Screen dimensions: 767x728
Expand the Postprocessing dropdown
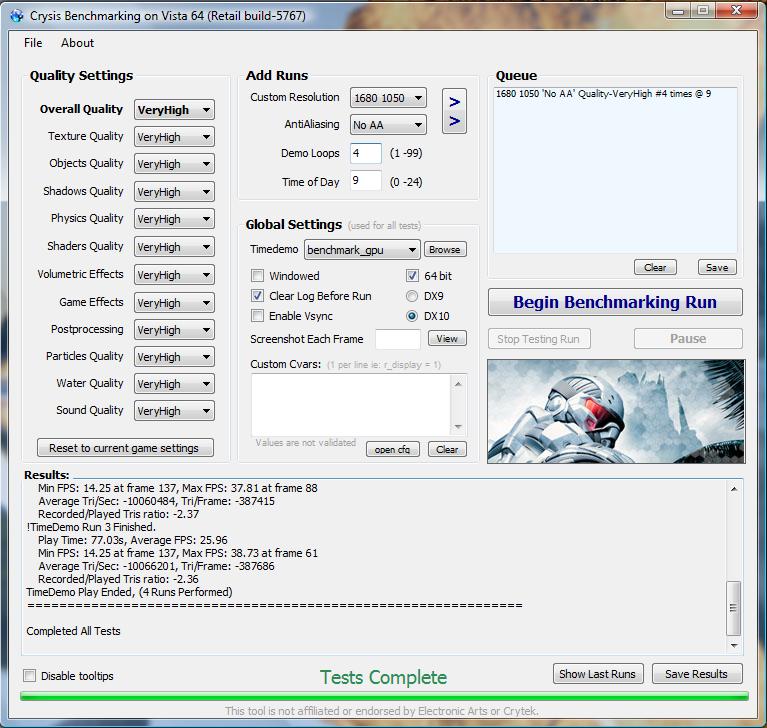click(174, 330)
